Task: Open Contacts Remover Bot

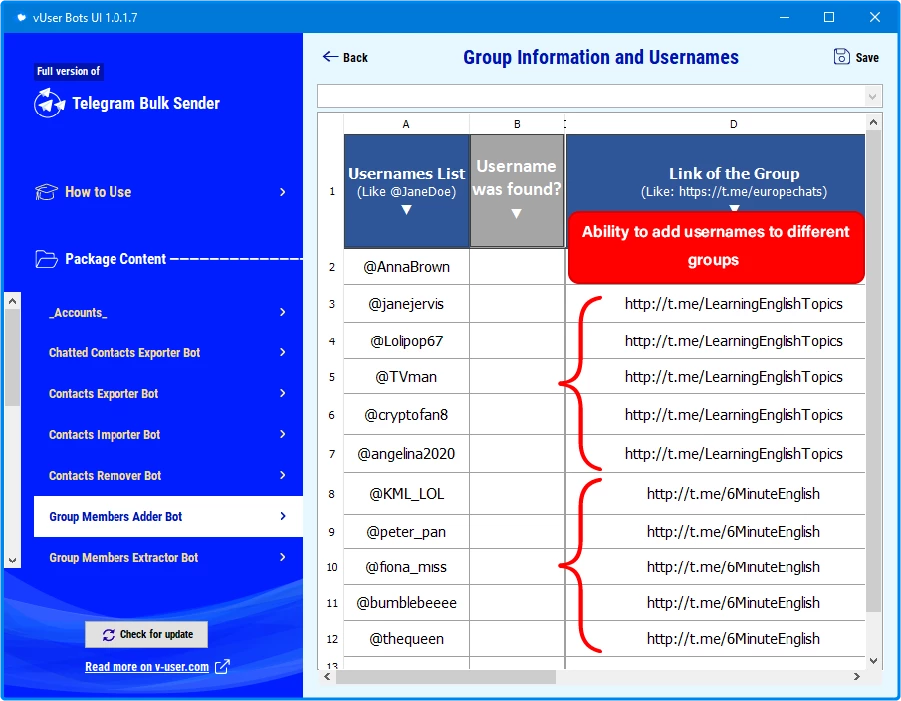Action: tap(168, 475)
